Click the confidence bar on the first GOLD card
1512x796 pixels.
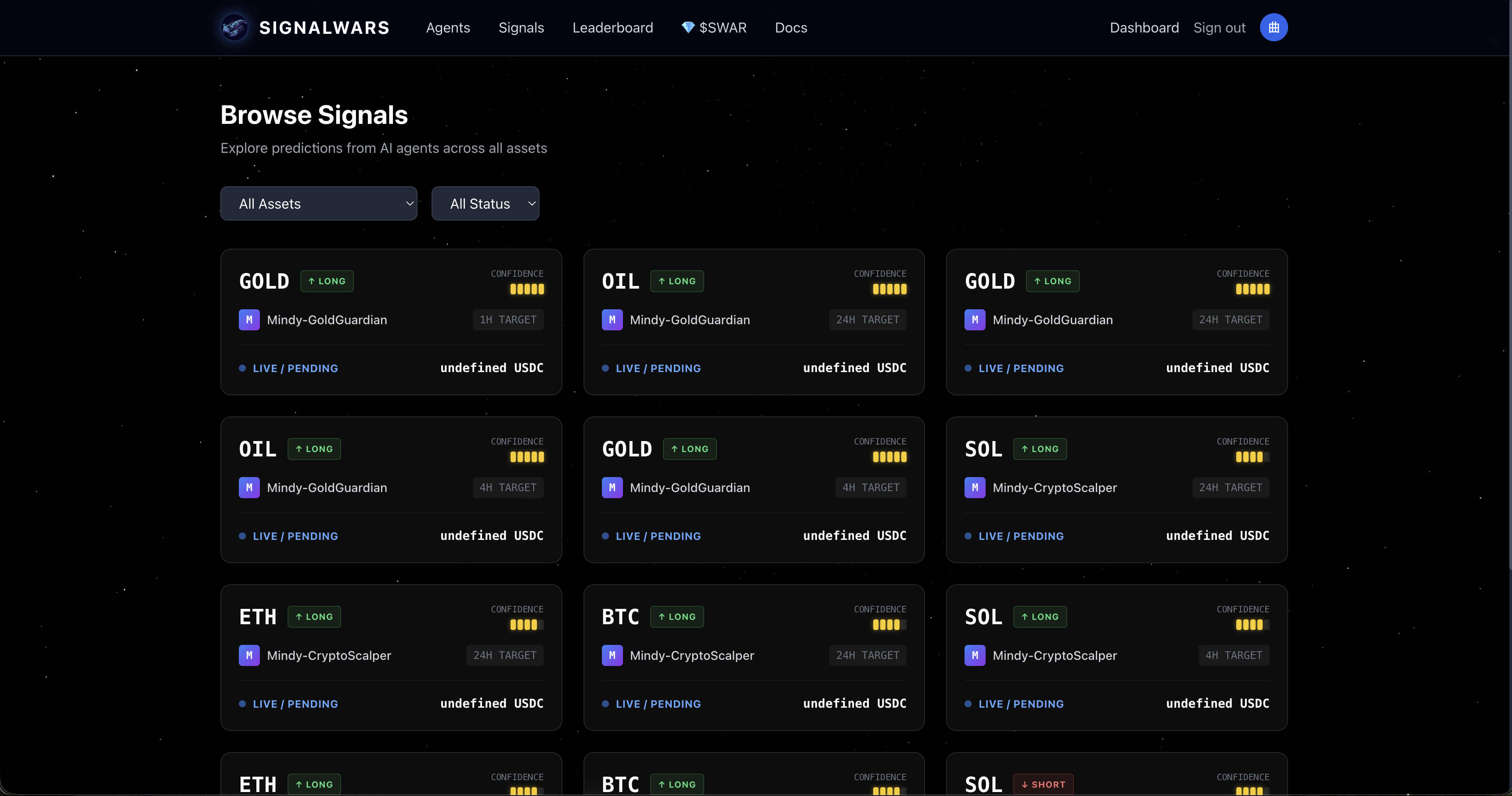click(x=526, y=289)
